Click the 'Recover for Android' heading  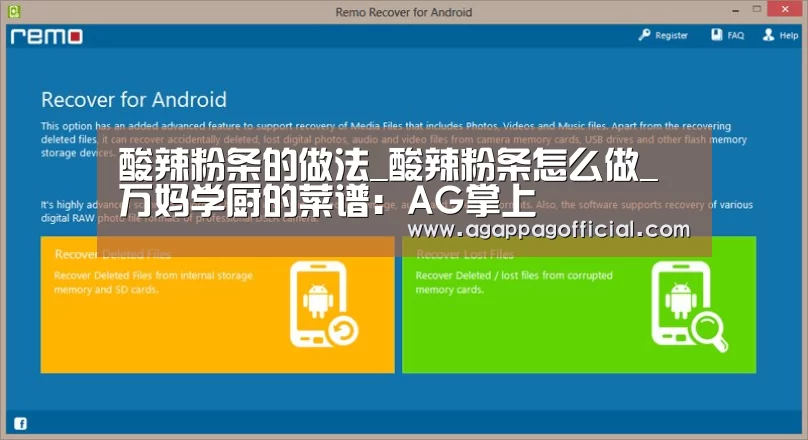click(x=134, y=99)
